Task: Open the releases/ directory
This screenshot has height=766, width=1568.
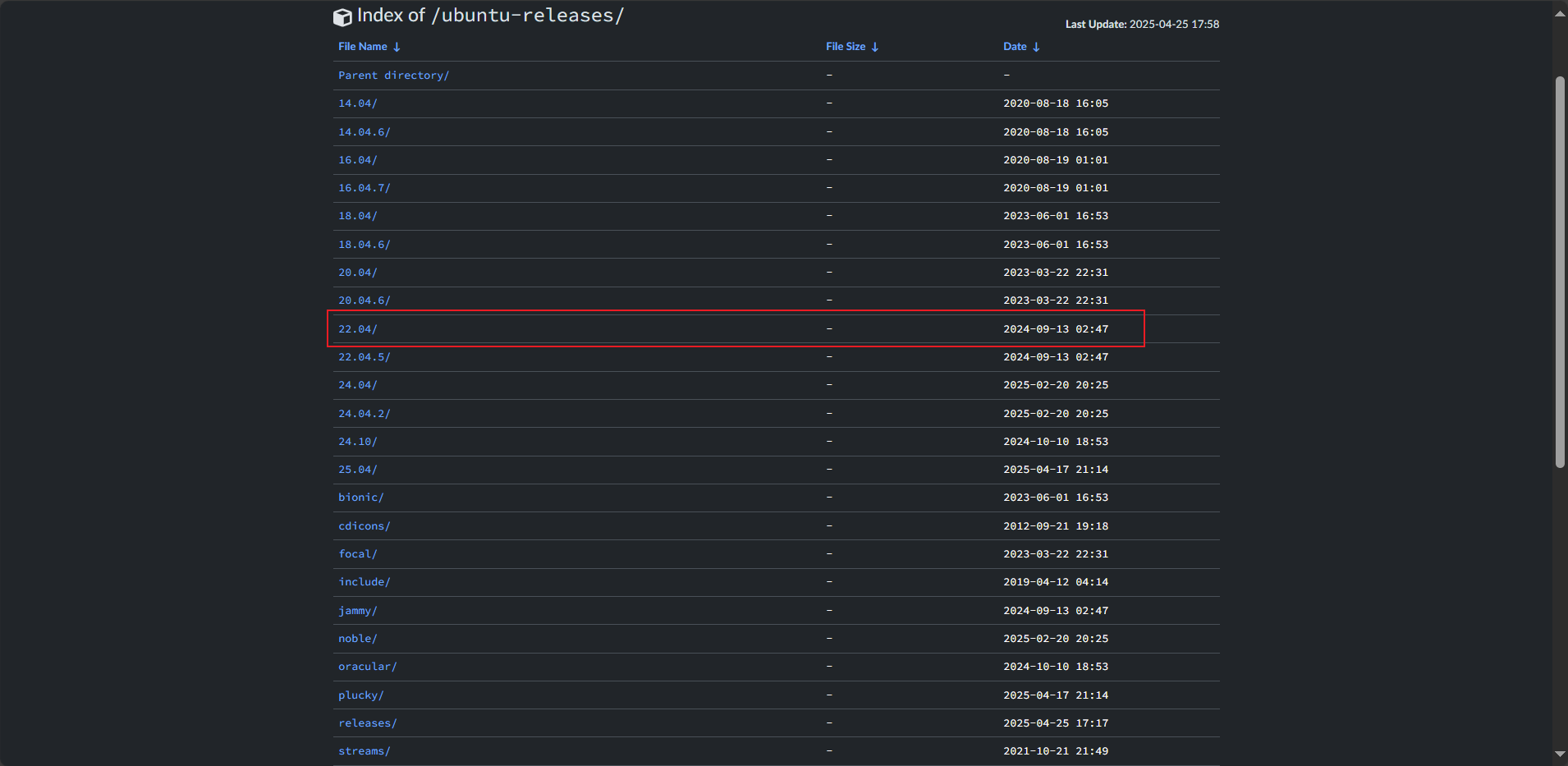Action: point(367,723)
